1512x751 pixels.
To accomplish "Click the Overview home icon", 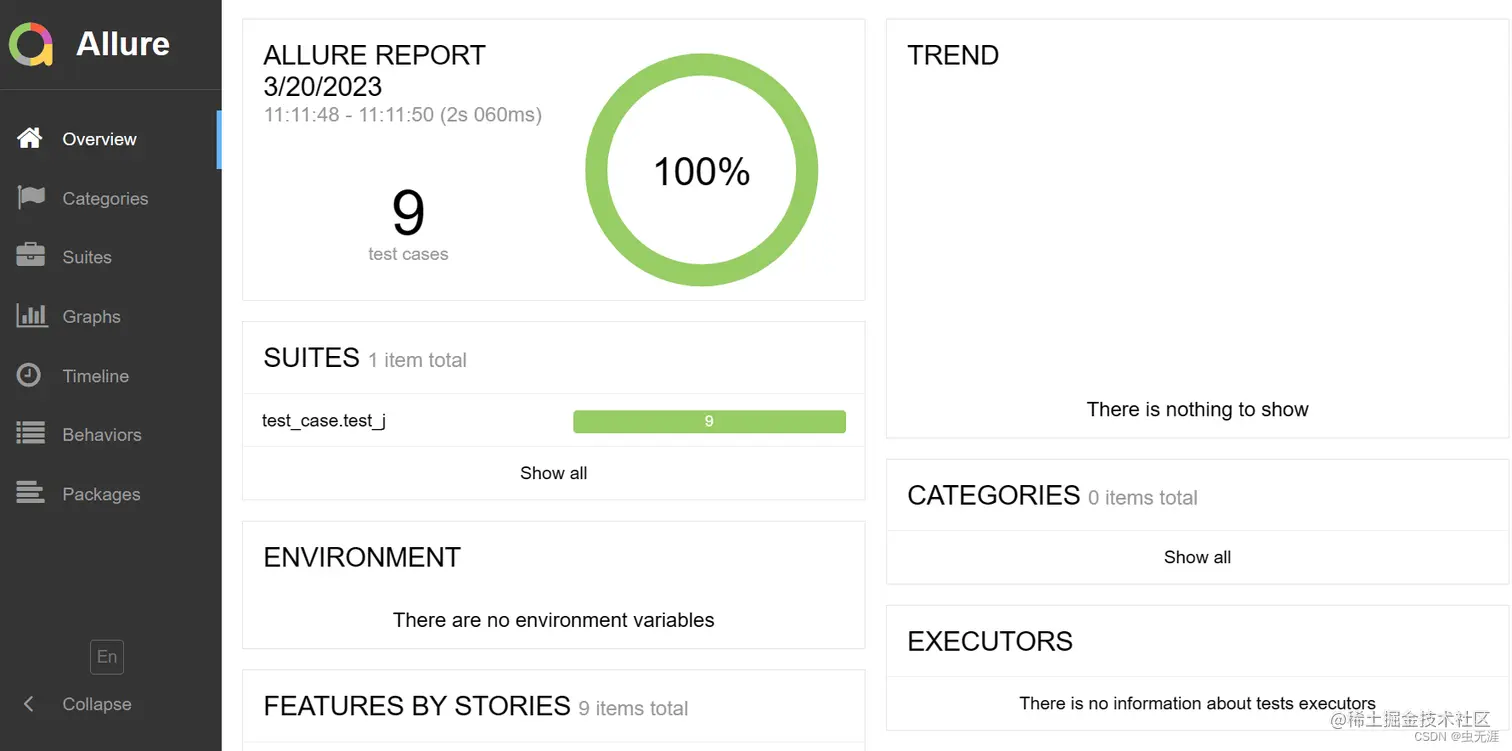I will pyautogui.click(x=30, y=138).
